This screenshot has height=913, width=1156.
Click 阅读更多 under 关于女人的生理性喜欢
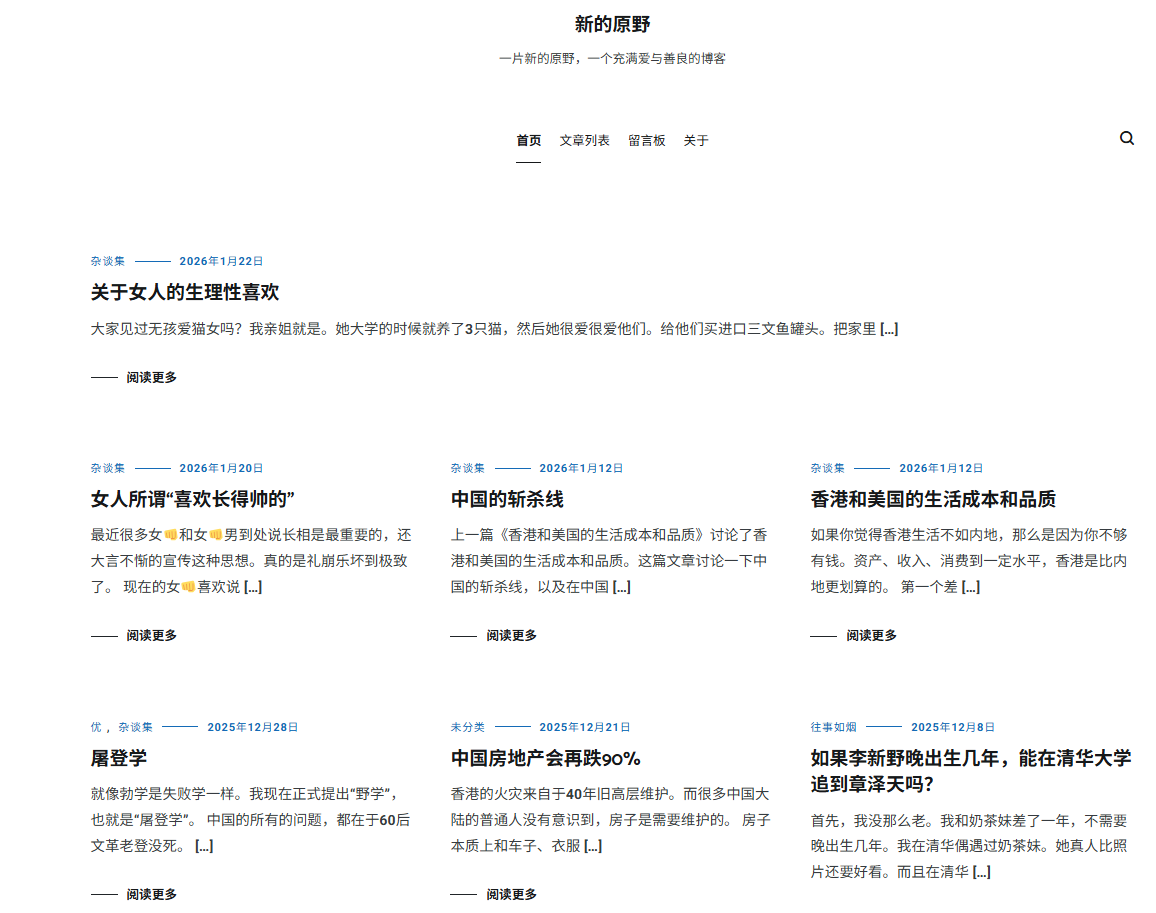[151, 378]
